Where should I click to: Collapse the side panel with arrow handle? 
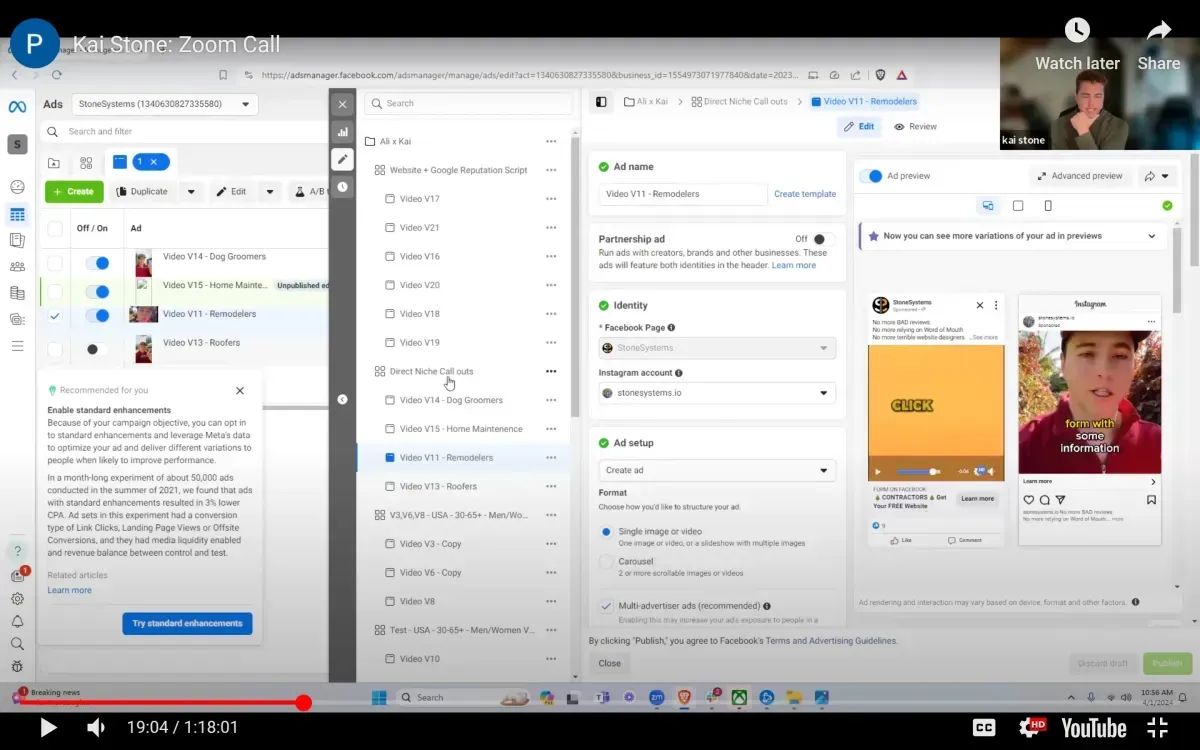pos(342,399)
